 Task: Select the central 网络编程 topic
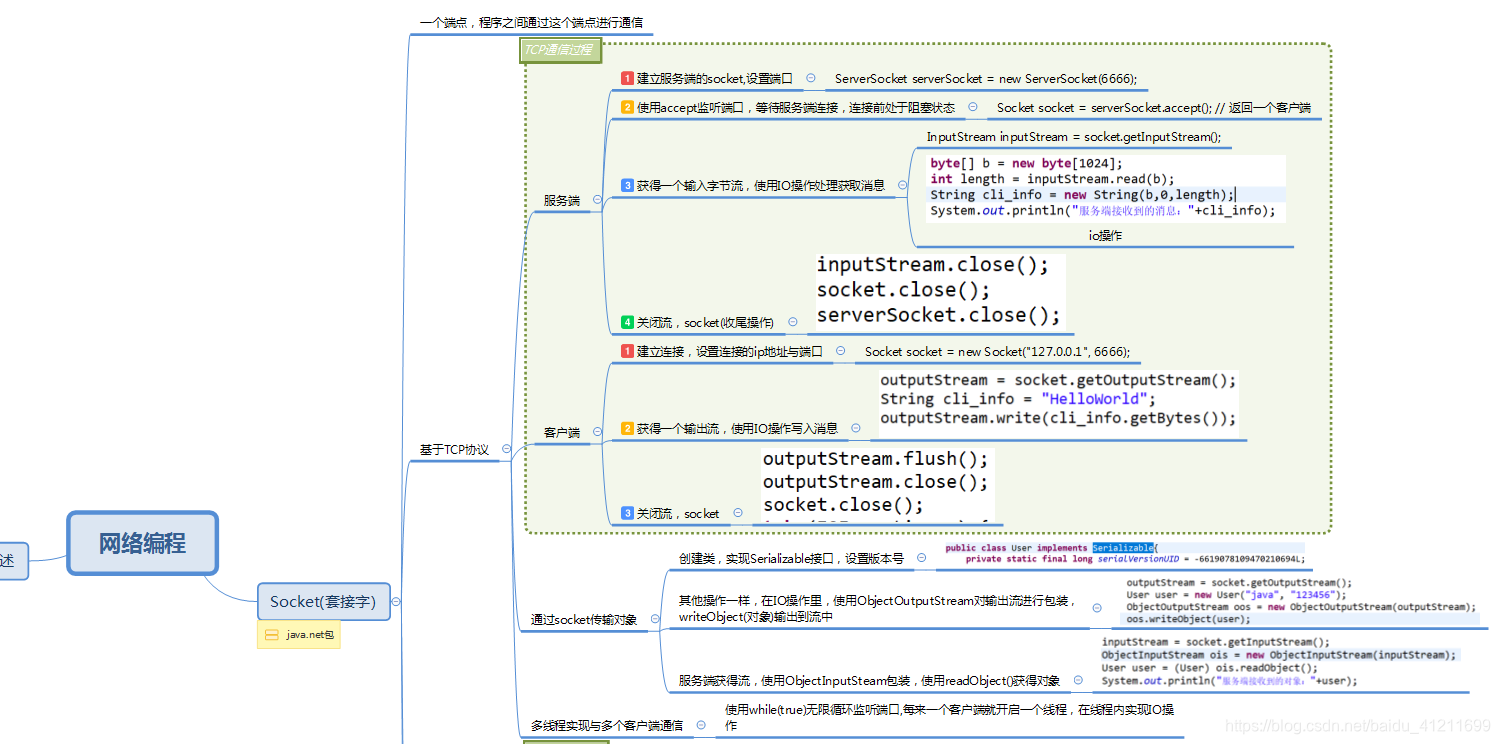click(142, 543)
